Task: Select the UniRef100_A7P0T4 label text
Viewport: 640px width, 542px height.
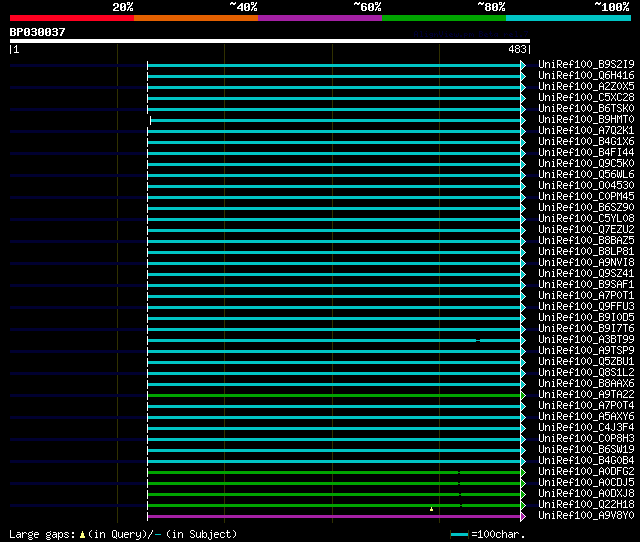Action: pyautogui.click(x=586, y=406)
